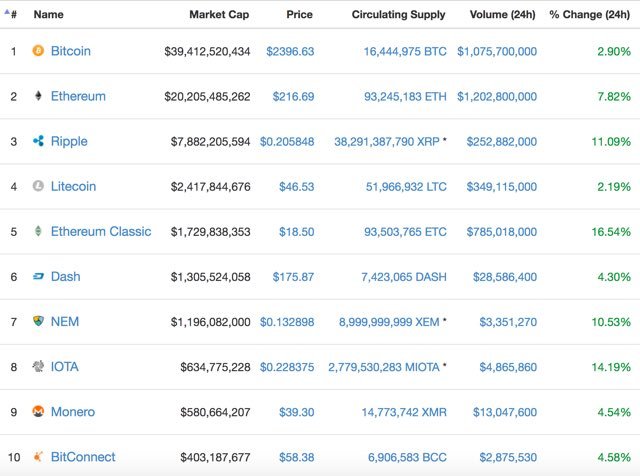Click the Ethereum diamond logo icon
Viewport: 640px width, 476px height.
[38, 96]
